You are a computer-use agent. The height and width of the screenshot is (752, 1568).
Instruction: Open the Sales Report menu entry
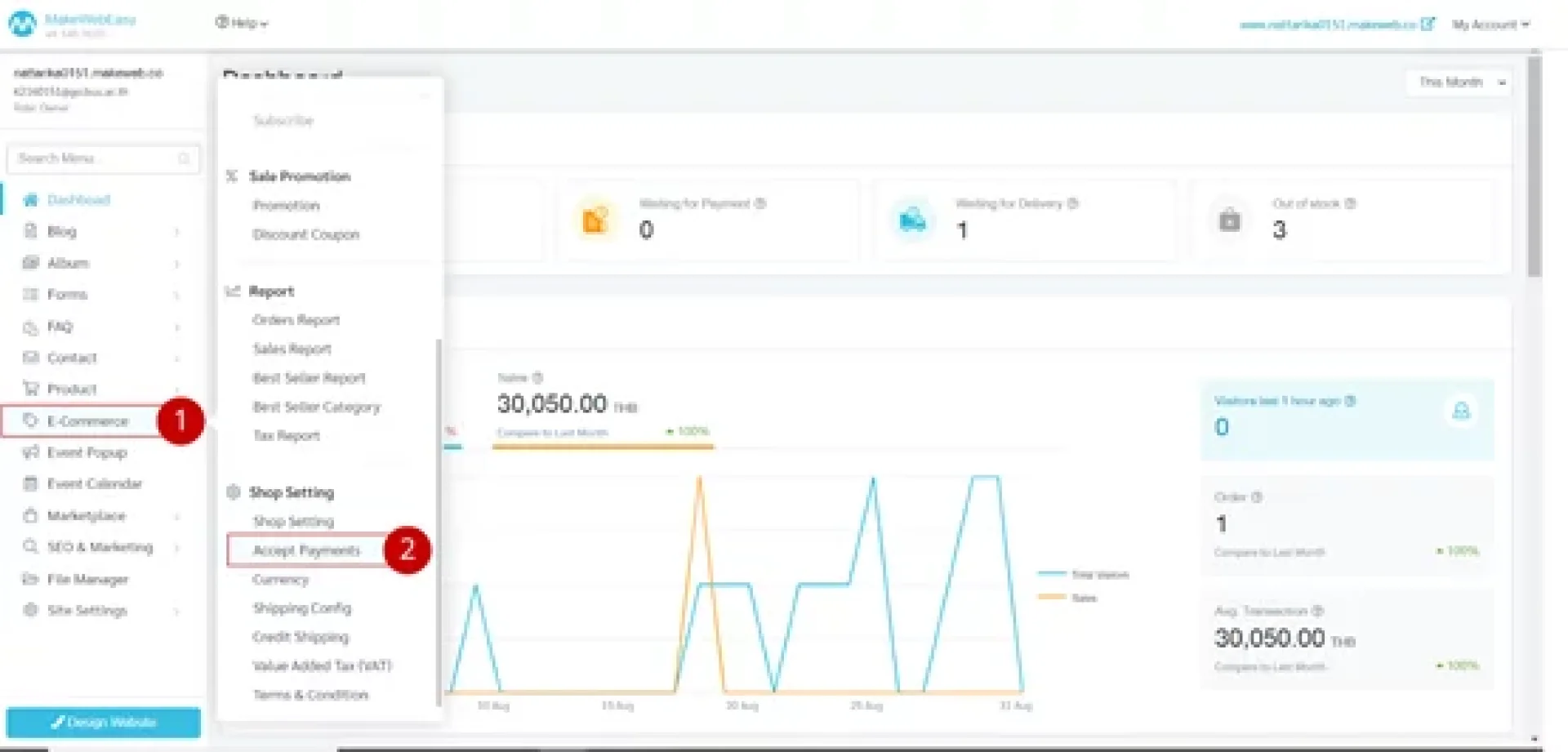pos(292,349)
